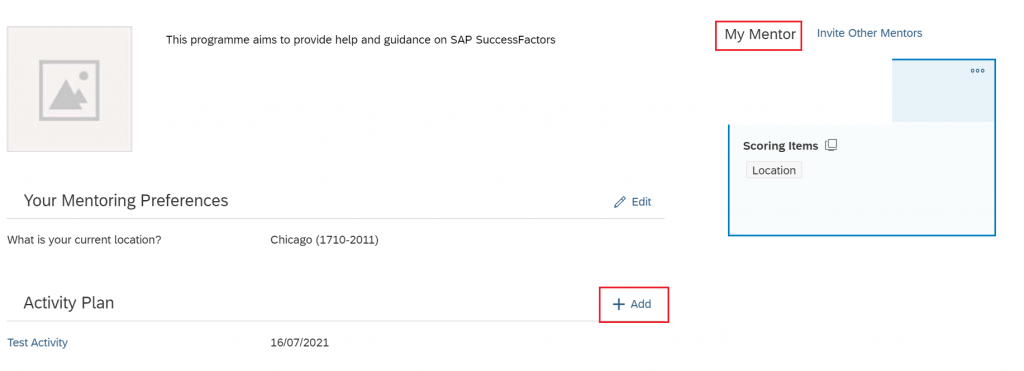Click the Your Mentoring Preferences section title
This screenshot has height=371, width=1024.
(126, 201)
